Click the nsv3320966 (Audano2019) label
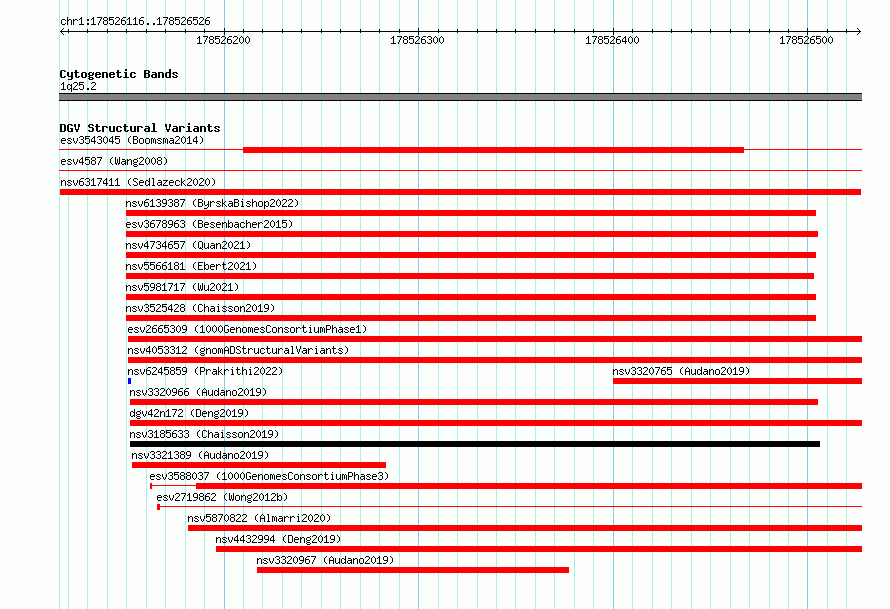This screenshot has height=609, width=890. pyautogui.click(x=198, y=392)
